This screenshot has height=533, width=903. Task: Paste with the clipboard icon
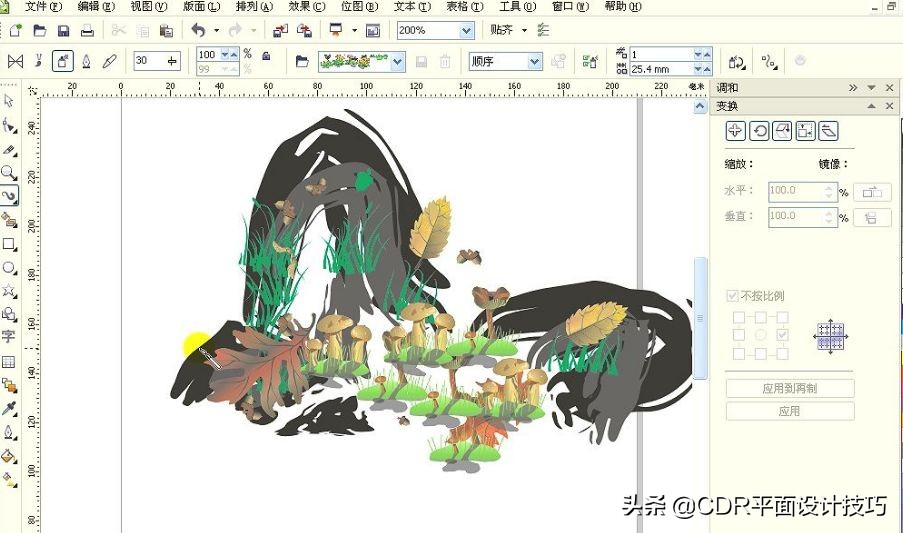(x=166, y=31)
